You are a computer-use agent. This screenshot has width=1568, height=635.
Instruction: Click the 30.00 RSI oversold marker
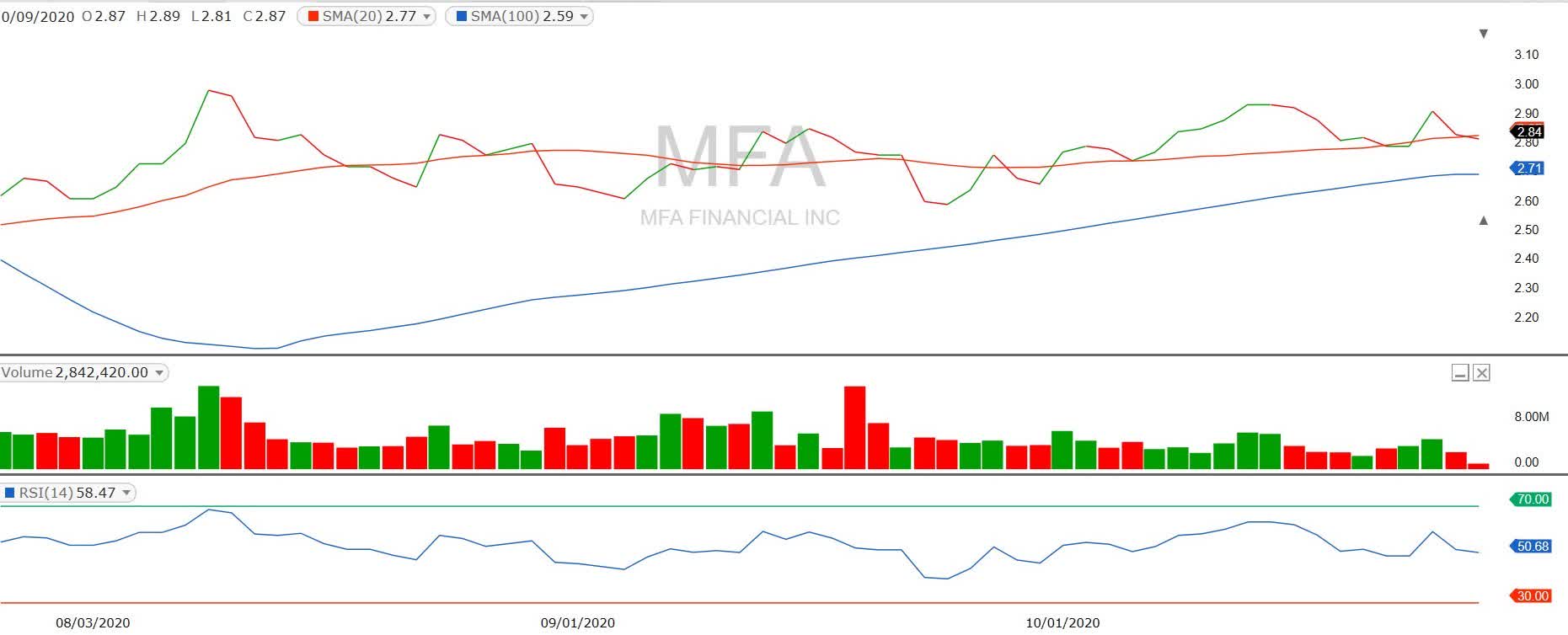point(1530,596)
